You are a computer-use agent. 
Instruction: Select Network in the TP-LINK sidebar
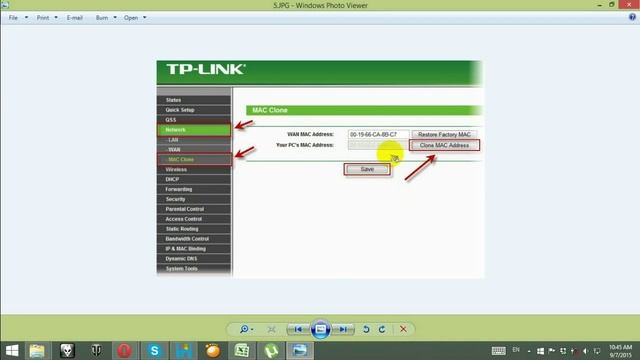pos(194,130)
